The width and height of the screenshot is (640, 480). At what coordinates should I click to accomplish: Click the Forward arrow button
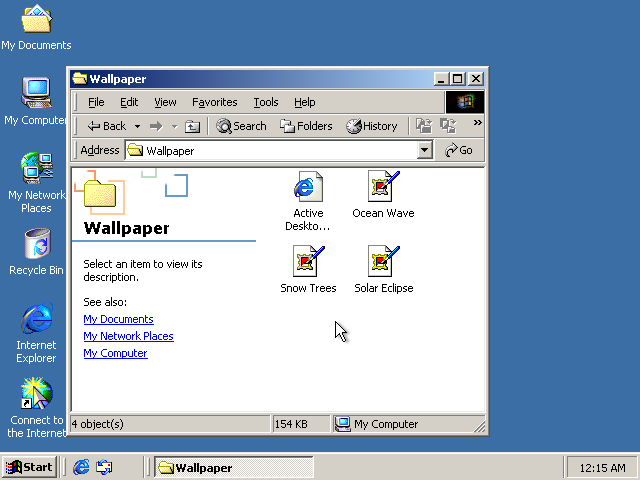point(156,127)
